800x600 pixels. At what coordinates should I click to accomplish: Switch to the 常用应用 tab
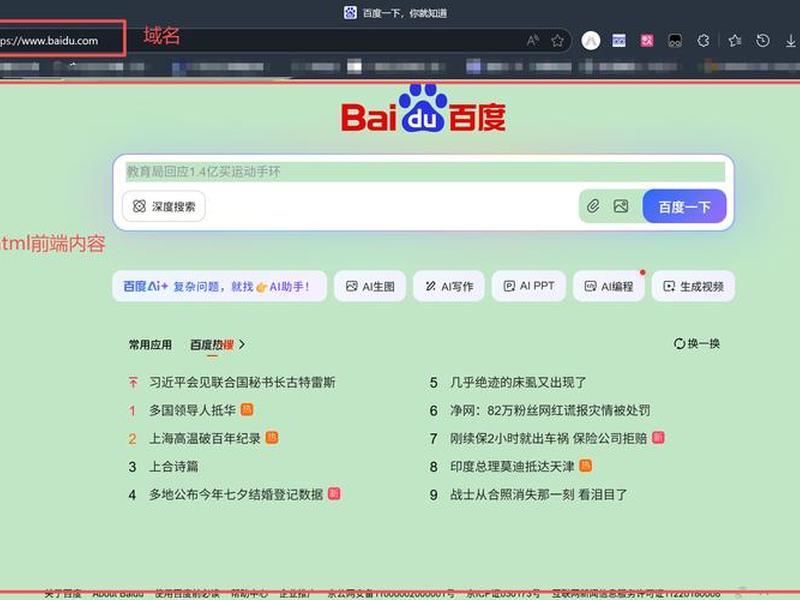coord(150,345)
